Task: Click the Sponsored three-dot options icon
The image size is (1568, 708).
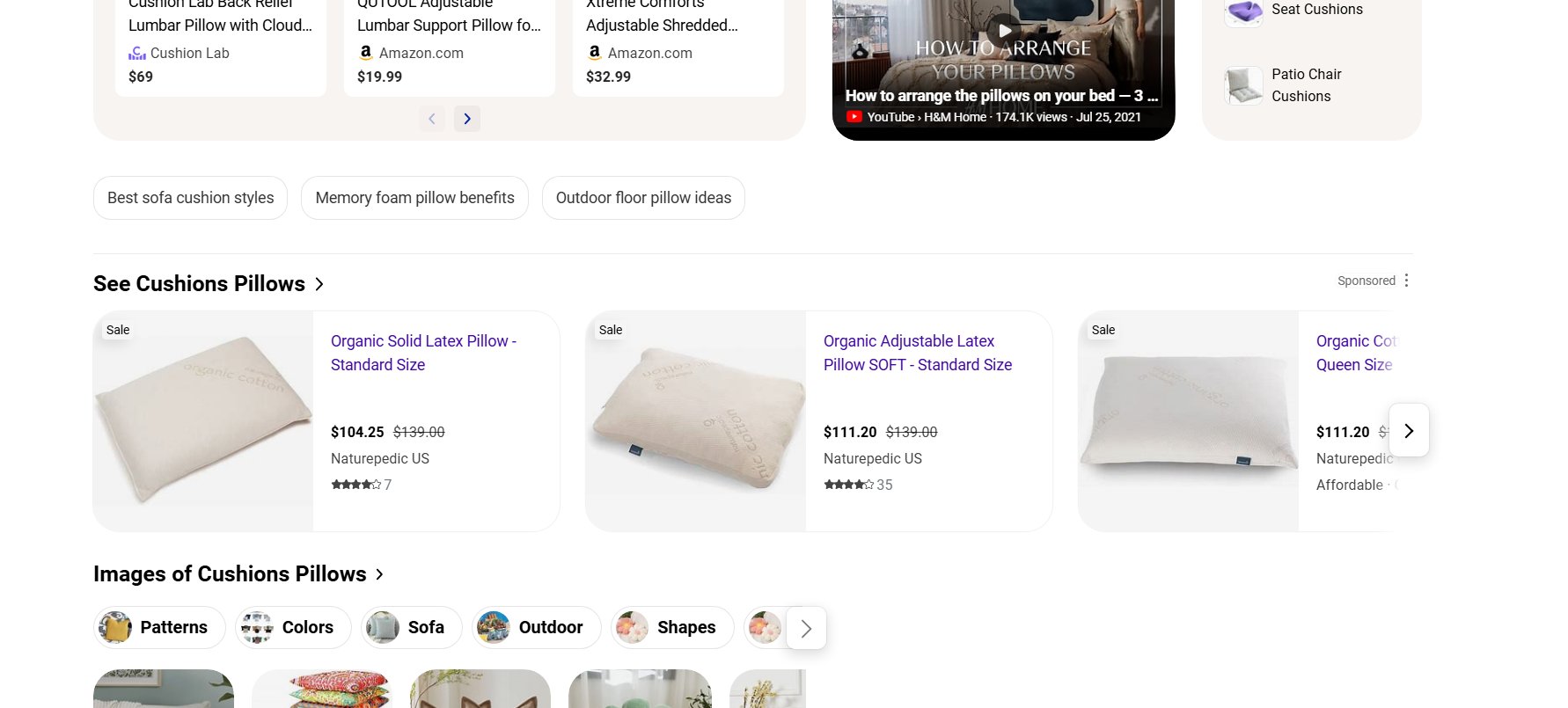Action: (x=1406, y=281)
